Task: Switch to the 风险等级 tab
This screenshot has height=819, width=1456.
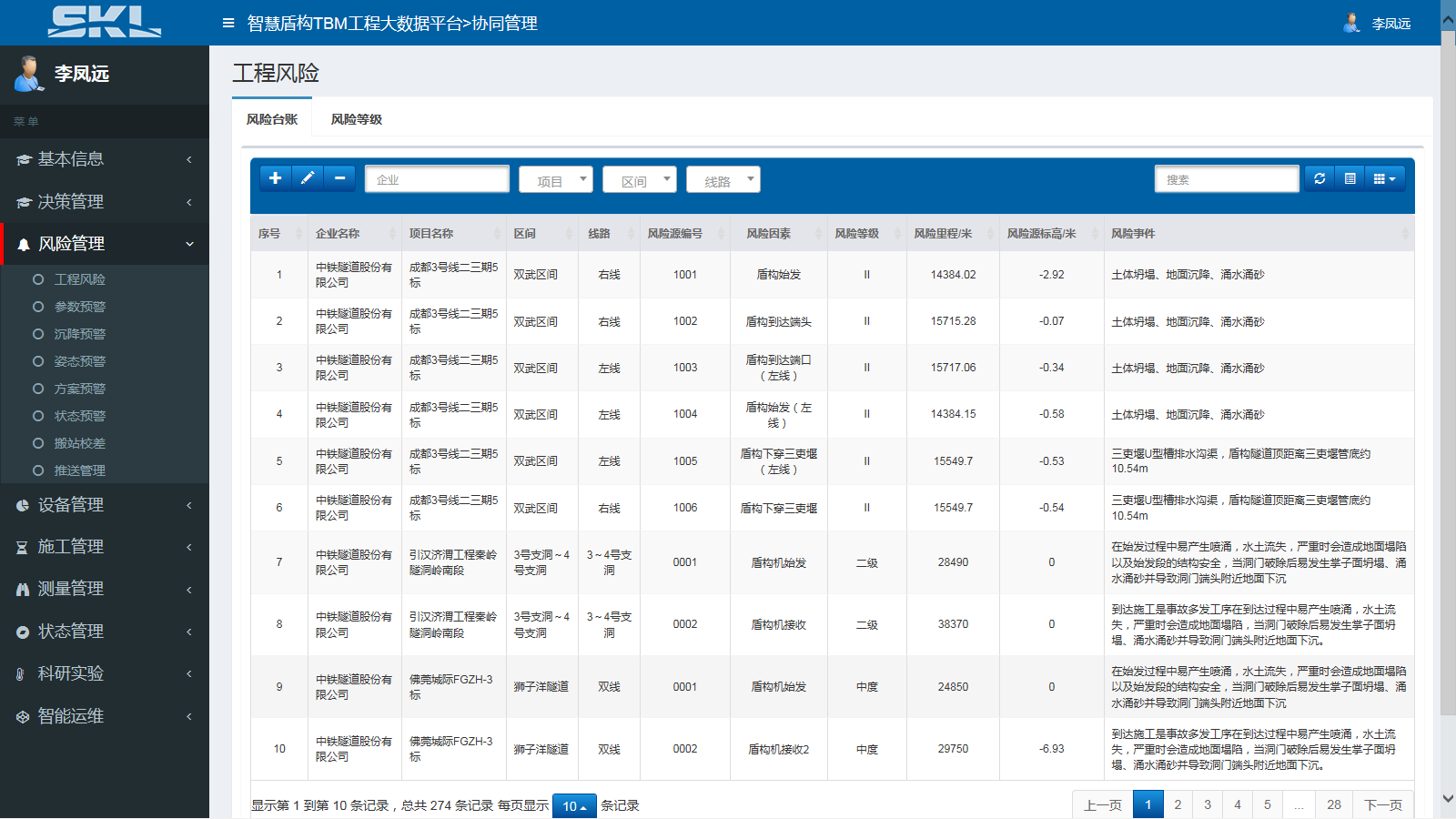Action: click(x=357, y=119)
